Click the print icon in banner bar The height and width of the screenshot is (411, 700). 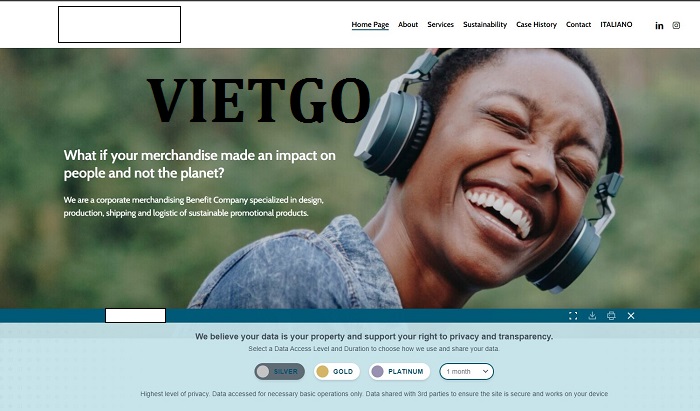pyautogui.click(x=611, y=316)
